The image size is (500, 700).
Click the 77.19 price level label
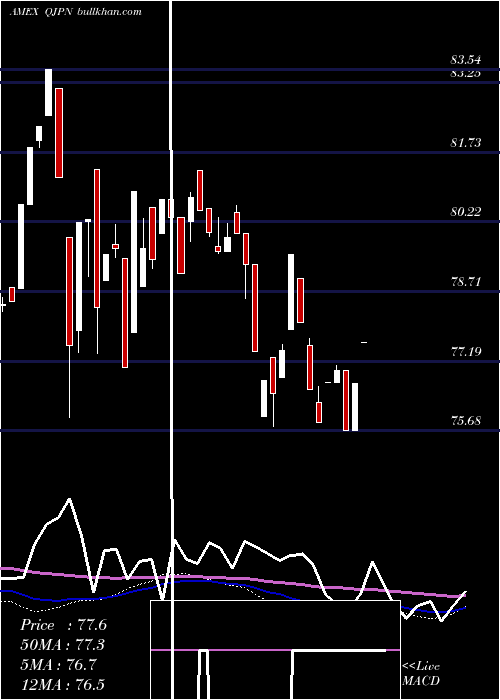point(466,352)
